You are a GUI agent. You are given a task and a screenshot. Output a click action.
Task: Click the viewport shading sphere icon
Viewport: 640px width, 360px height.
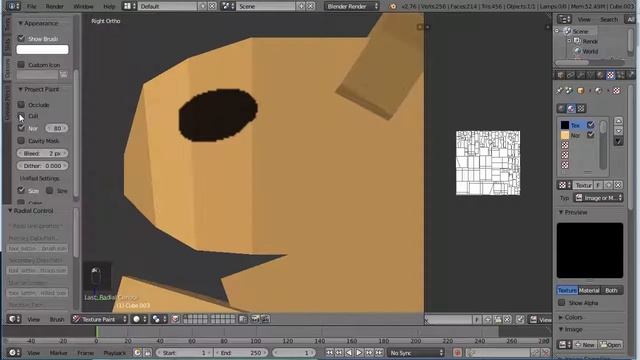coord(139,319)
